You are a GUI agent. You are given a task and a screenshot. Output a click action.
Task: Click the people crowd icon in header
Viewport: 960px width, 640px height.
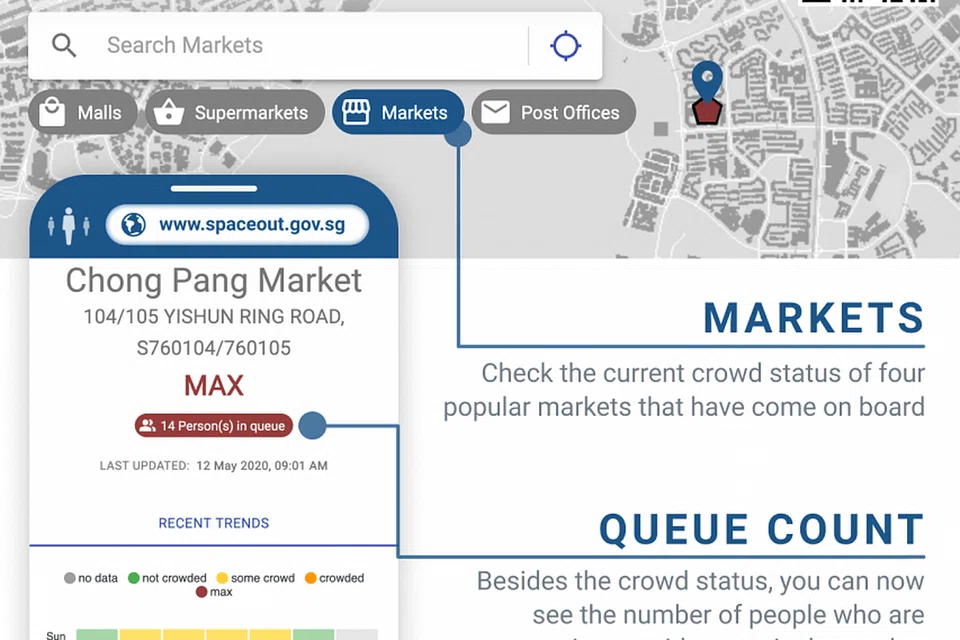[x=69, y=225]
